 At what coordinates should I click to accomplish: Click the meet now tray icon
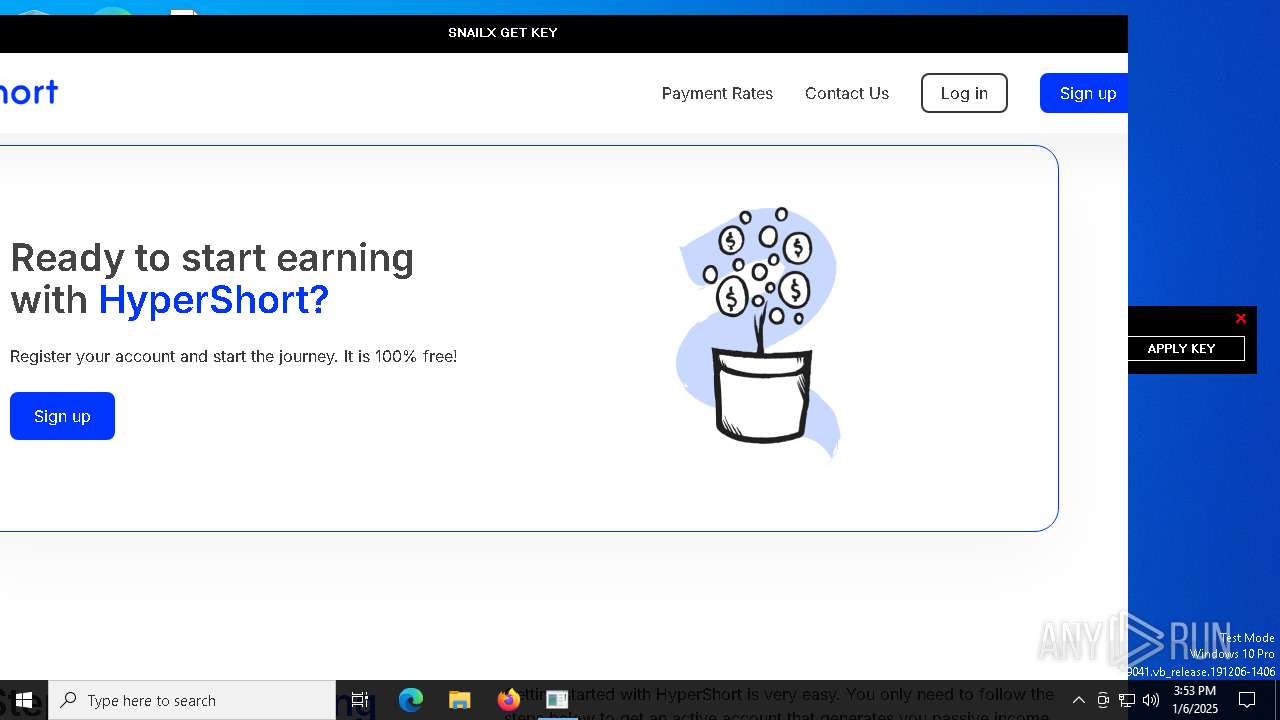pos(1103,700)
